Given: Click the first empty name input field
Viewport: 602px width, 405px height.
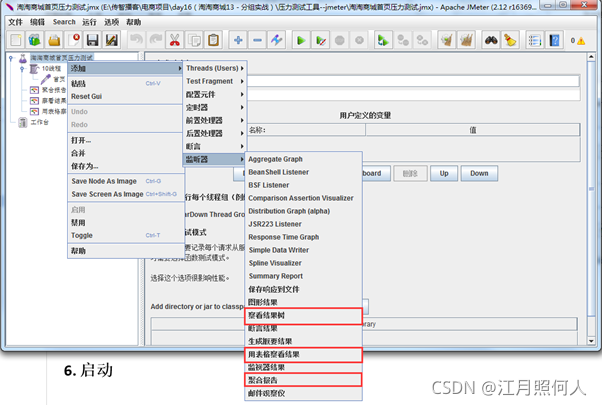Looking at the screenshot, I should click(x=413, y=81).
